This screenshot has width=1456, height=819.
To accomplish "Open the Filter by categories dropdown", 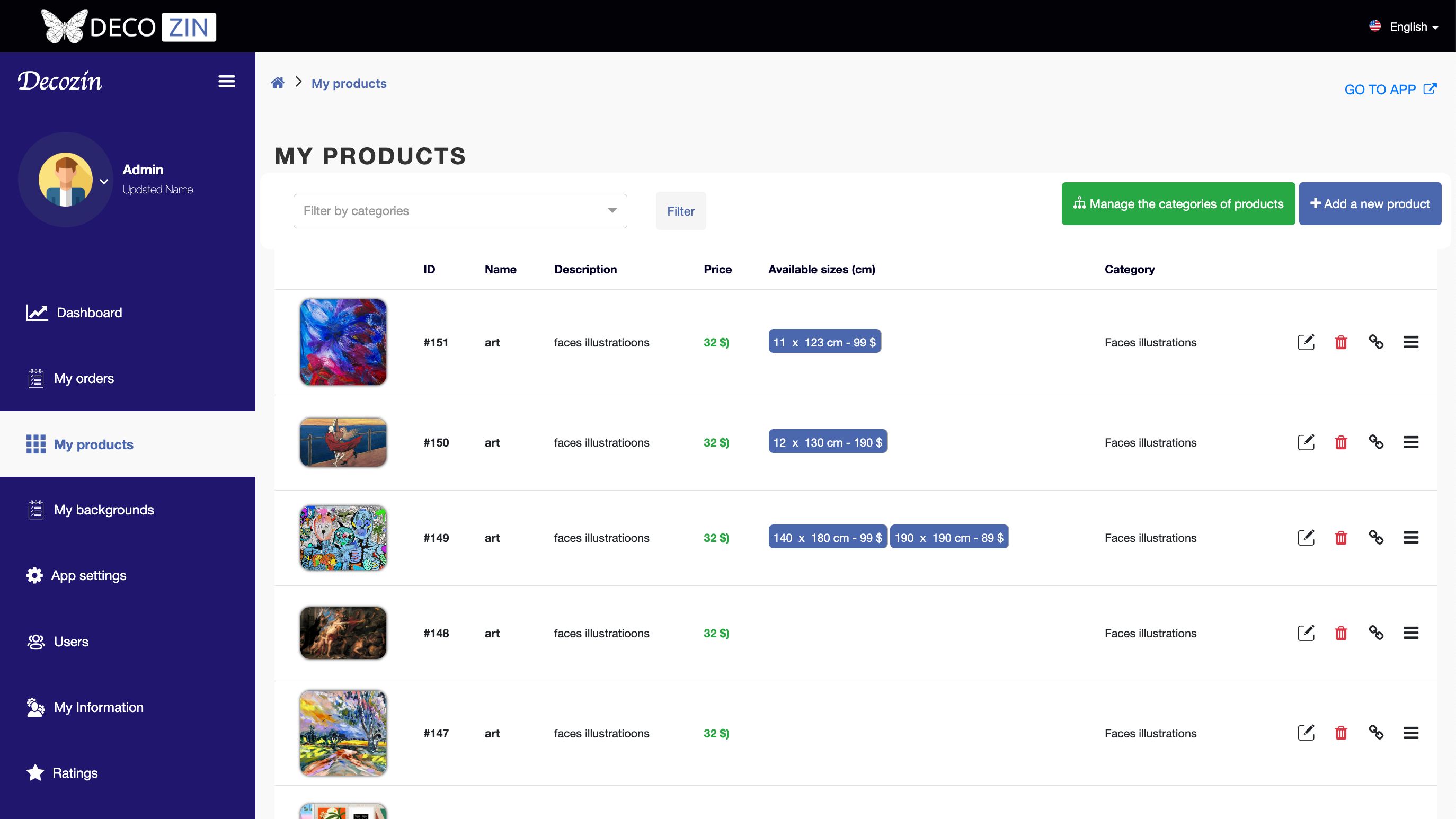I will click(x=459, y=211).
